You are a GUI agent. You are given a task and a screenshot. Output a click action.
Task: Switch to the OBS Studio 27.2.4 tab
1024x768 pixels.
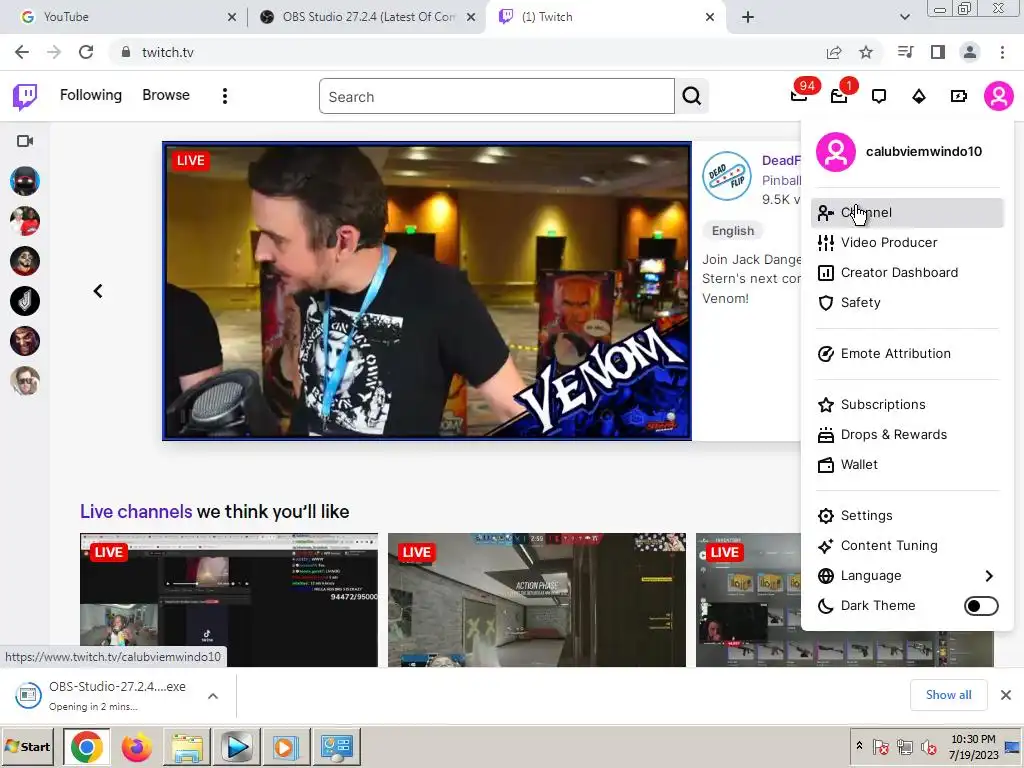[366, 17]
